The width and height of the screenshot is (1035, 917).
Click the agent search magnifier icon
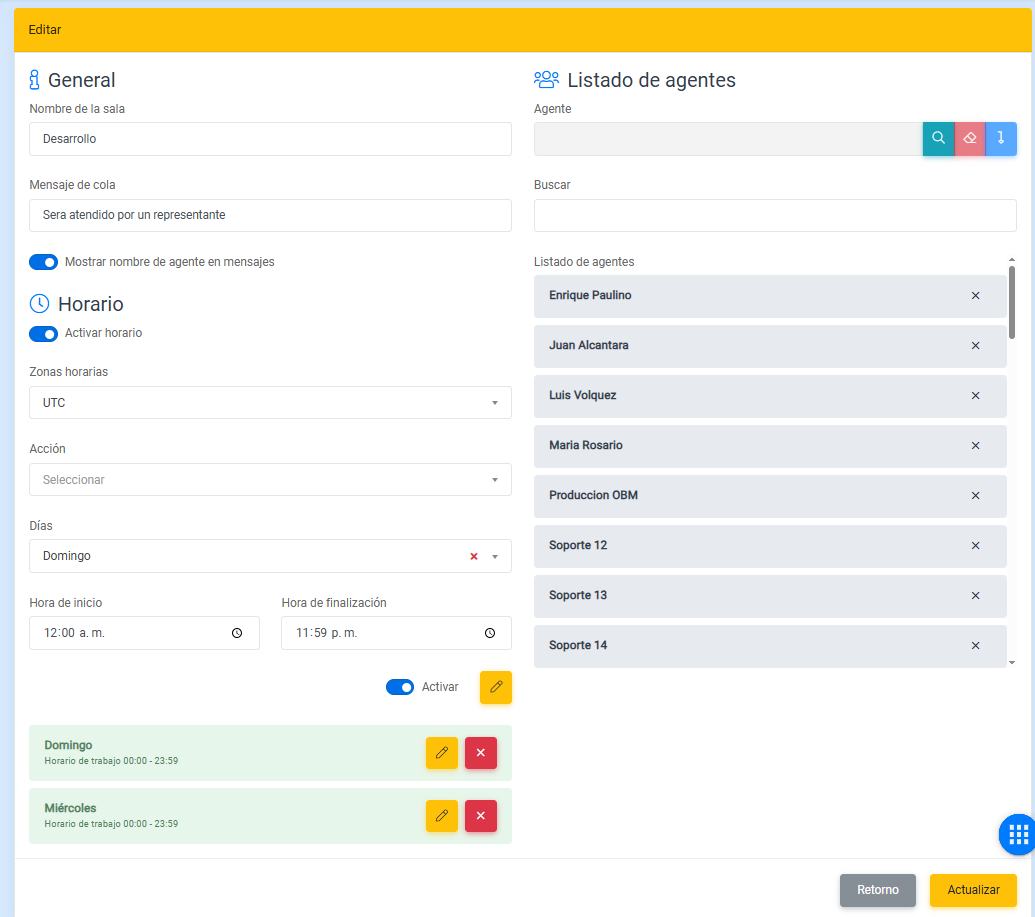pyautogui.click(x=938, y=139)
